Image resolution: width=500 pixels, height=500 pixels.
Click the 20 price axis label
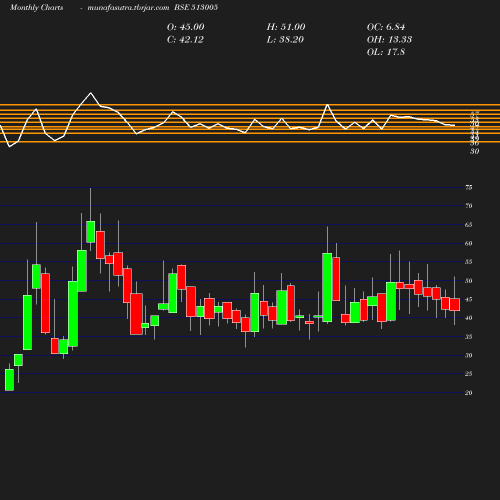pos(469,393)
